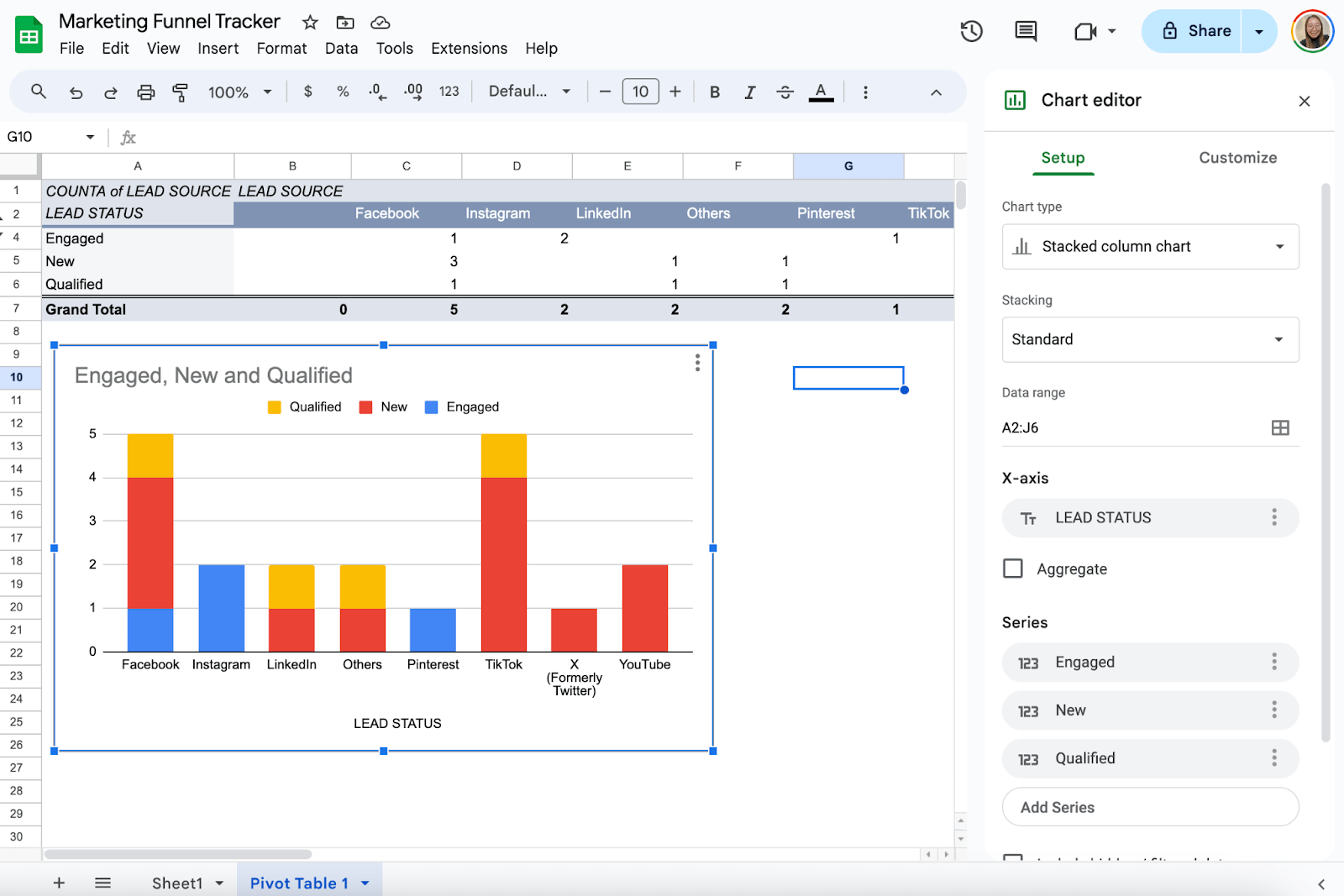Toggle bold formatting

(715, 92)
